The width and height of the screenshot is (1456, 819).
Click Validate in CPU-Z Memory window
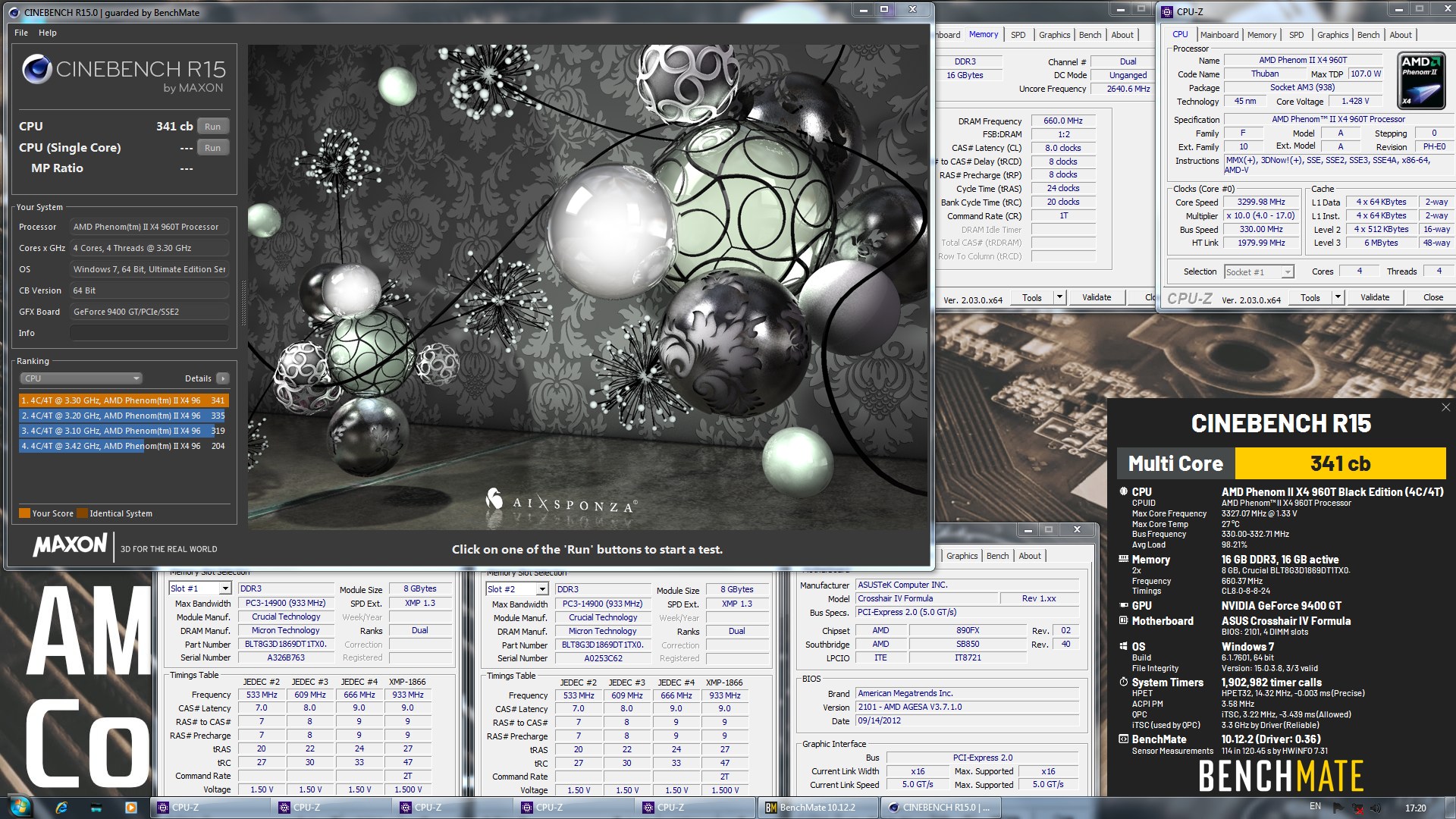point(1096,297)
